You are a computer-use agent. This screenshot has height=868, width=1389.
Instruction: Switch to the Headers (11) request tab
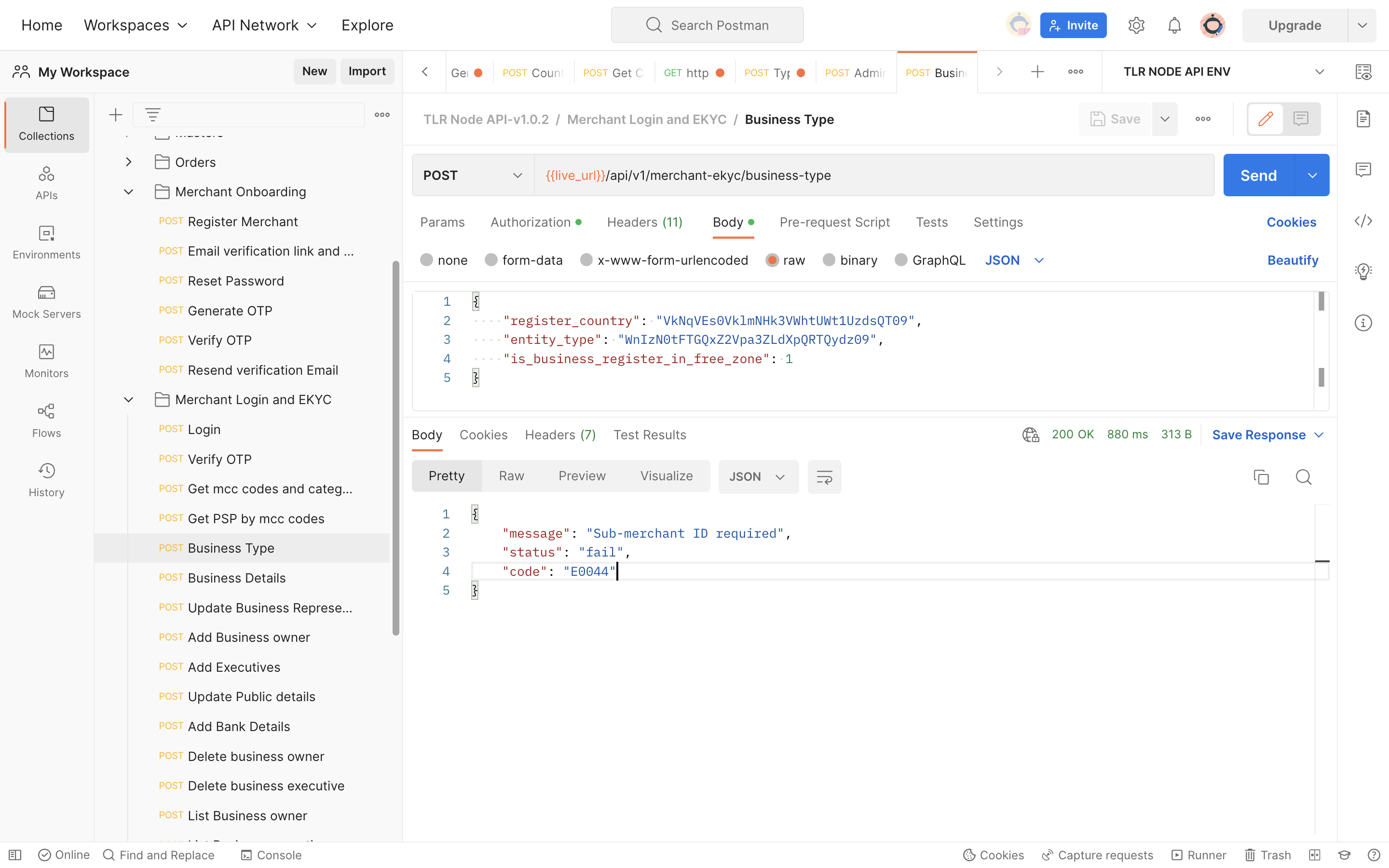[644, 222]
